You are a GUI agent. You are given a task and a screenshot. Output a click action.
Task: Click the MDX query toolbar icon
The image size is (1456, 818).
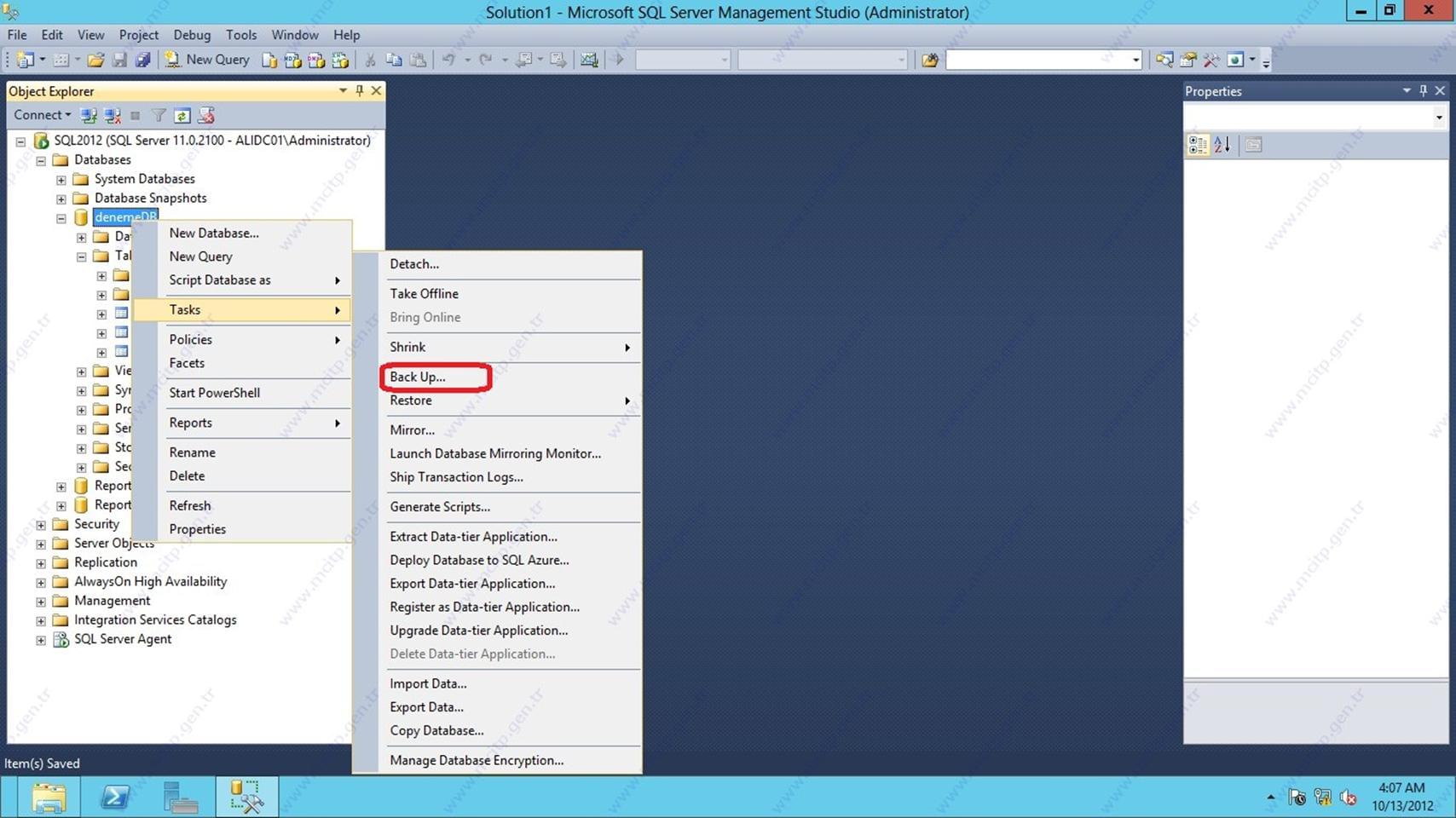[292, 60]
